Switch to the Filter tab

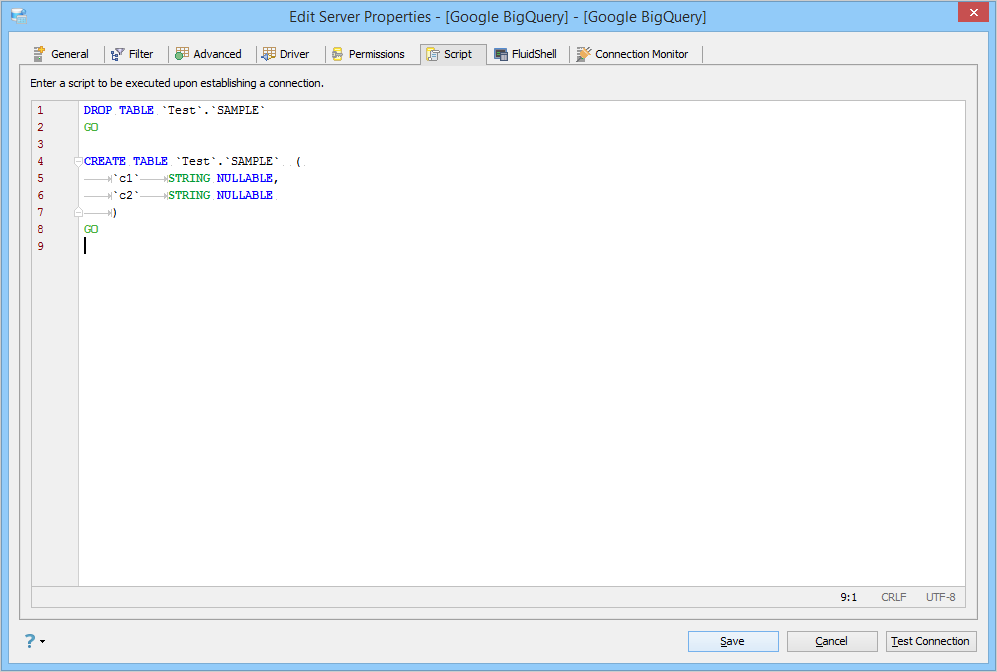(132, 54)
